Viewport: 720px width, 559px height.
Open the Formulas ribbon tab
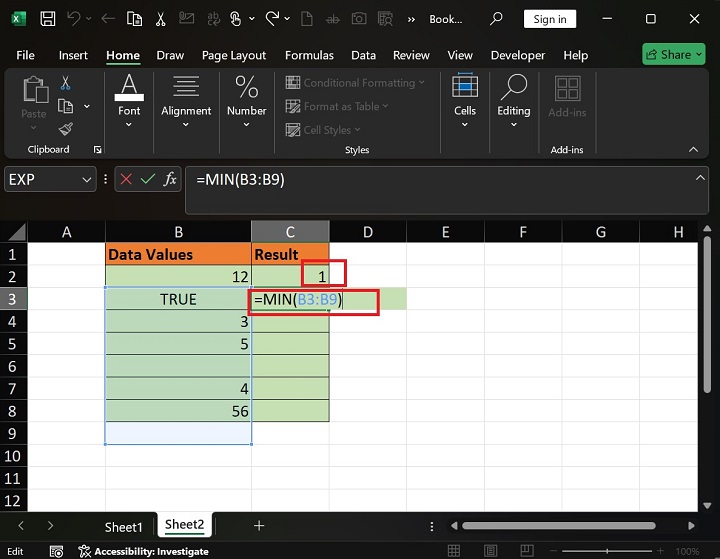tap(309, 55)
